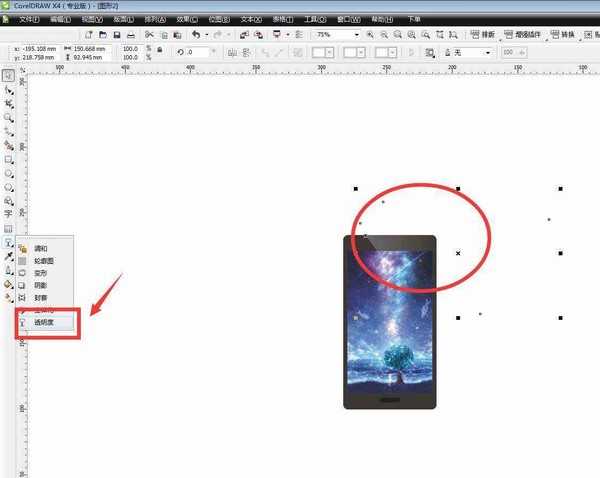600x478 pixels.
Task: Choose 阴影 (Shadow) from the flyout
Action: tap(45, 285)
